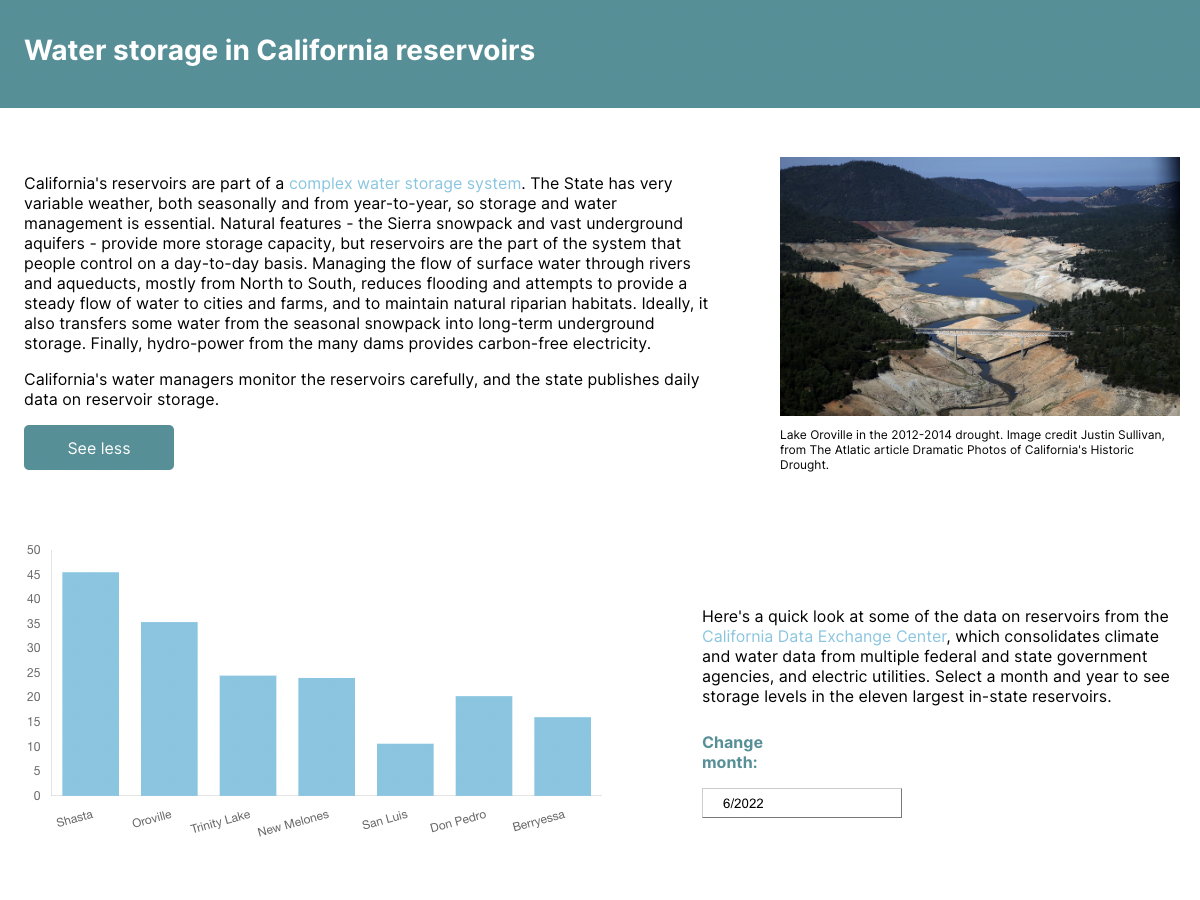Click the Change month label
Viewport: 1200px width, 900px height.
pyautogui.click(x=732, y=752)
